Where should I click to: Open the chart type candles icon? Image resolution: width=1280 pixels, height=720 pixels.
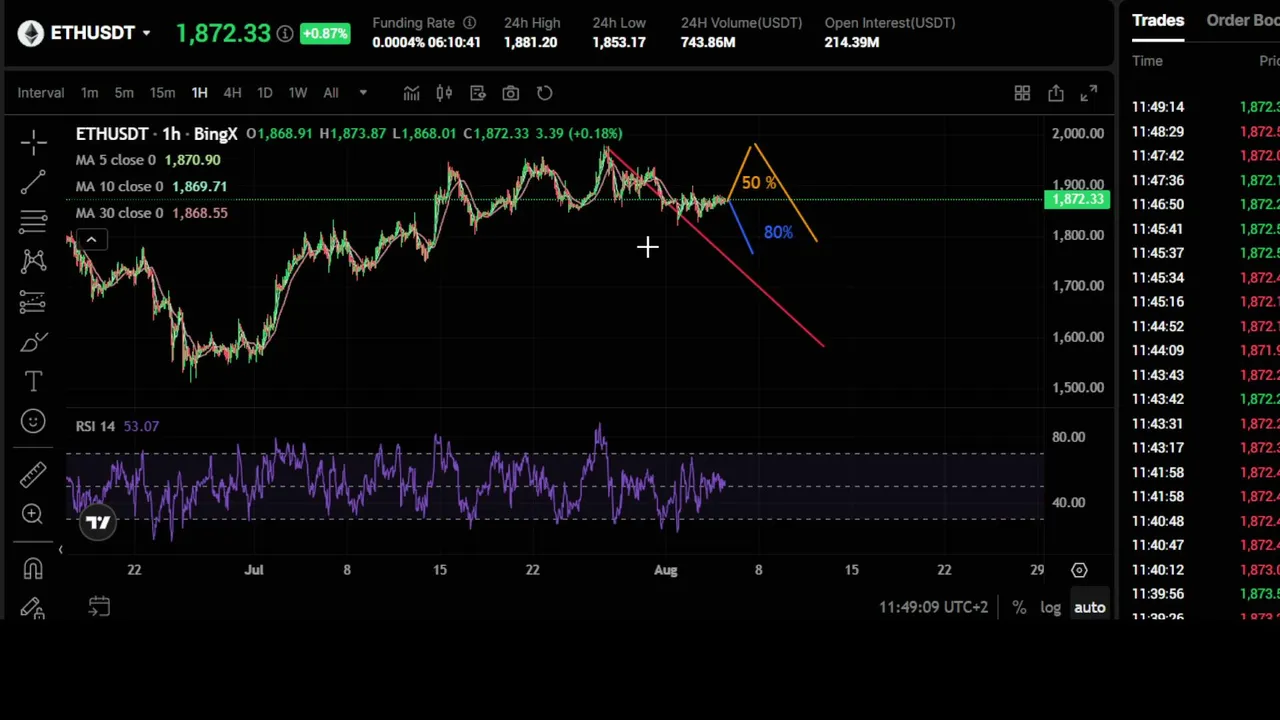pos(444,93)
